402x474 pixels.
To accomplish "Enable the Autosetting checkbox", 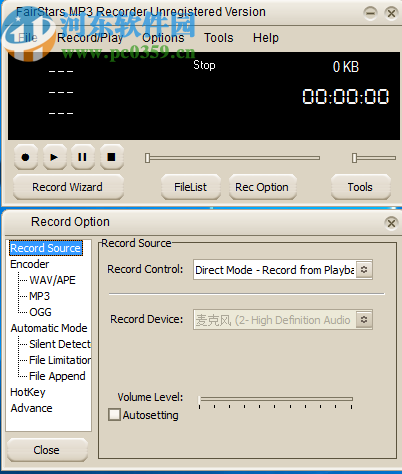I will [x=115, y=415].
